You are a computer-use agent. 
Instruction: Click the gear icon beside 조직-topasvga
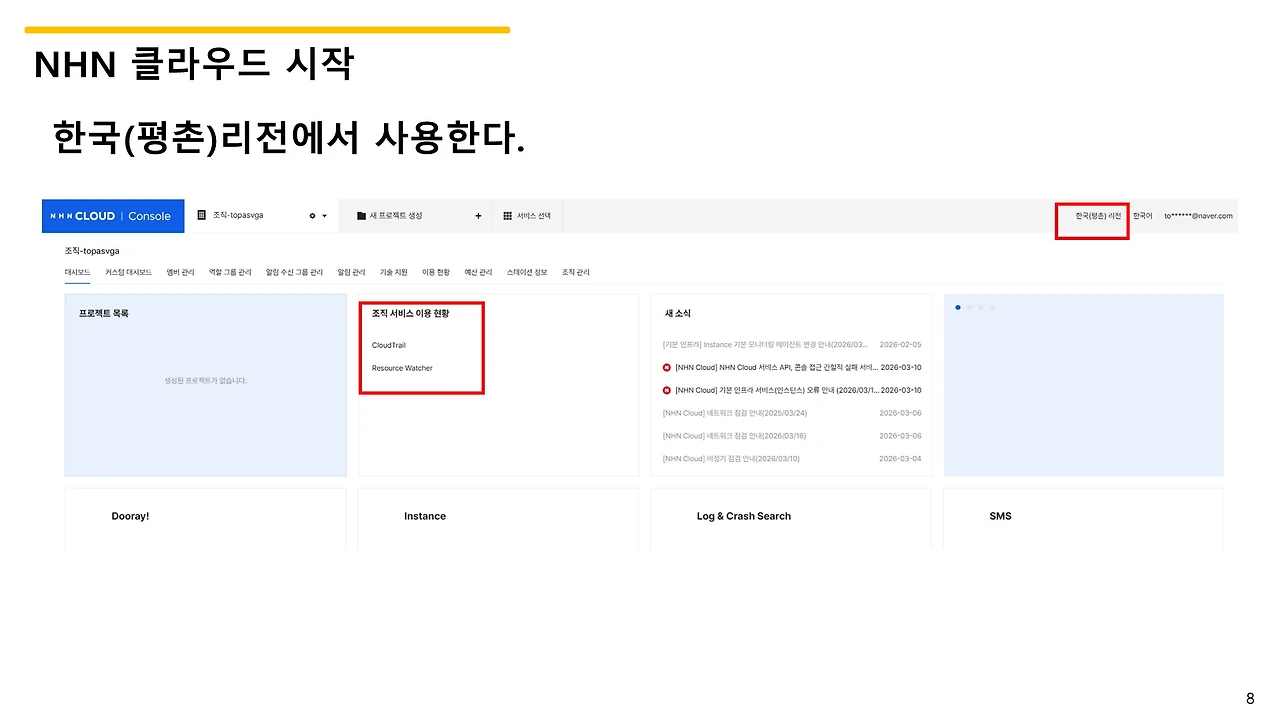(312, 215)
